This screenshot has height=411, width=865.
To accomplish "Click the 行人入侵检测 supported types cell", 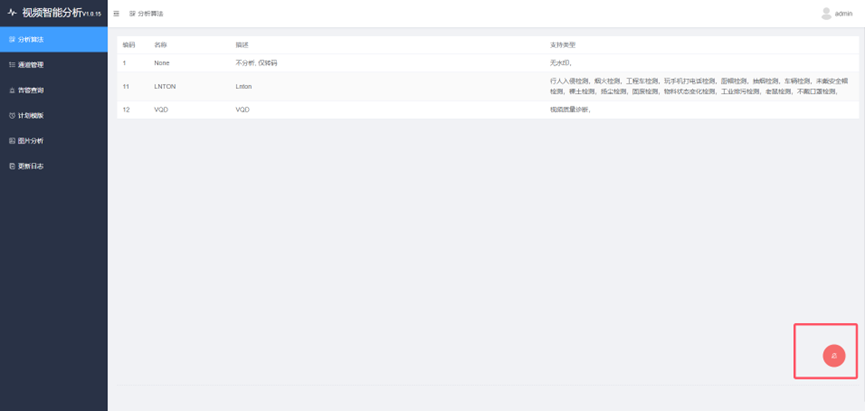I will 698,86.
